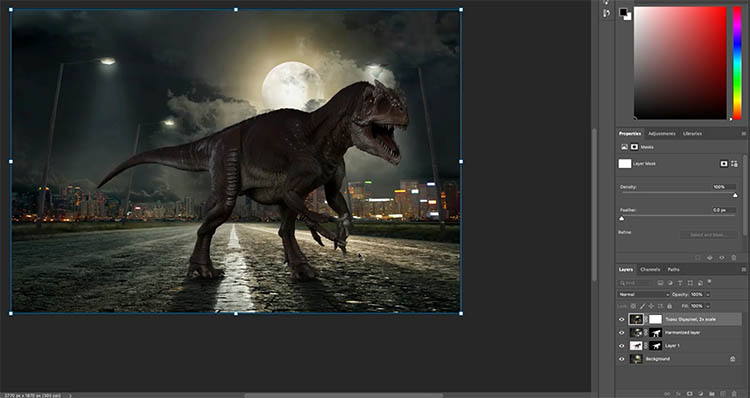Open the Fill dropdown arrow
Viewport: 750px width, 398px height.
click(708, 306)
